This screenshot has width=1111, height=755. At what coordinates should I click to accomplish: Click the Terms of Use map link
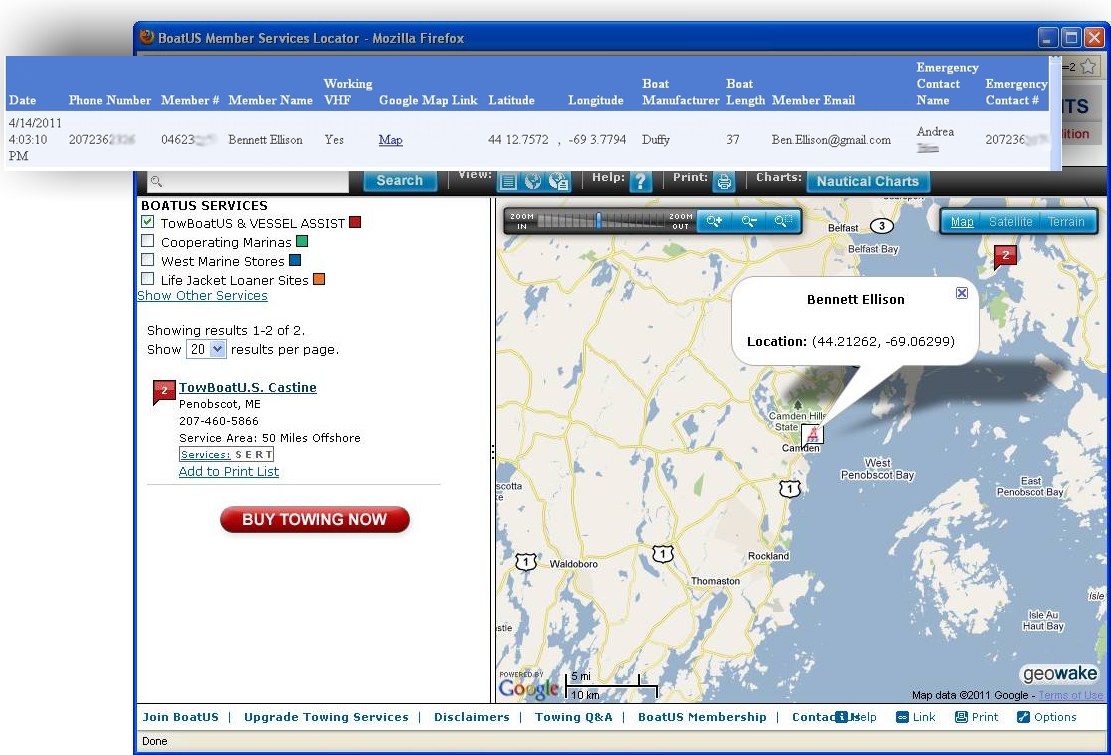[x=1071, y=696]
